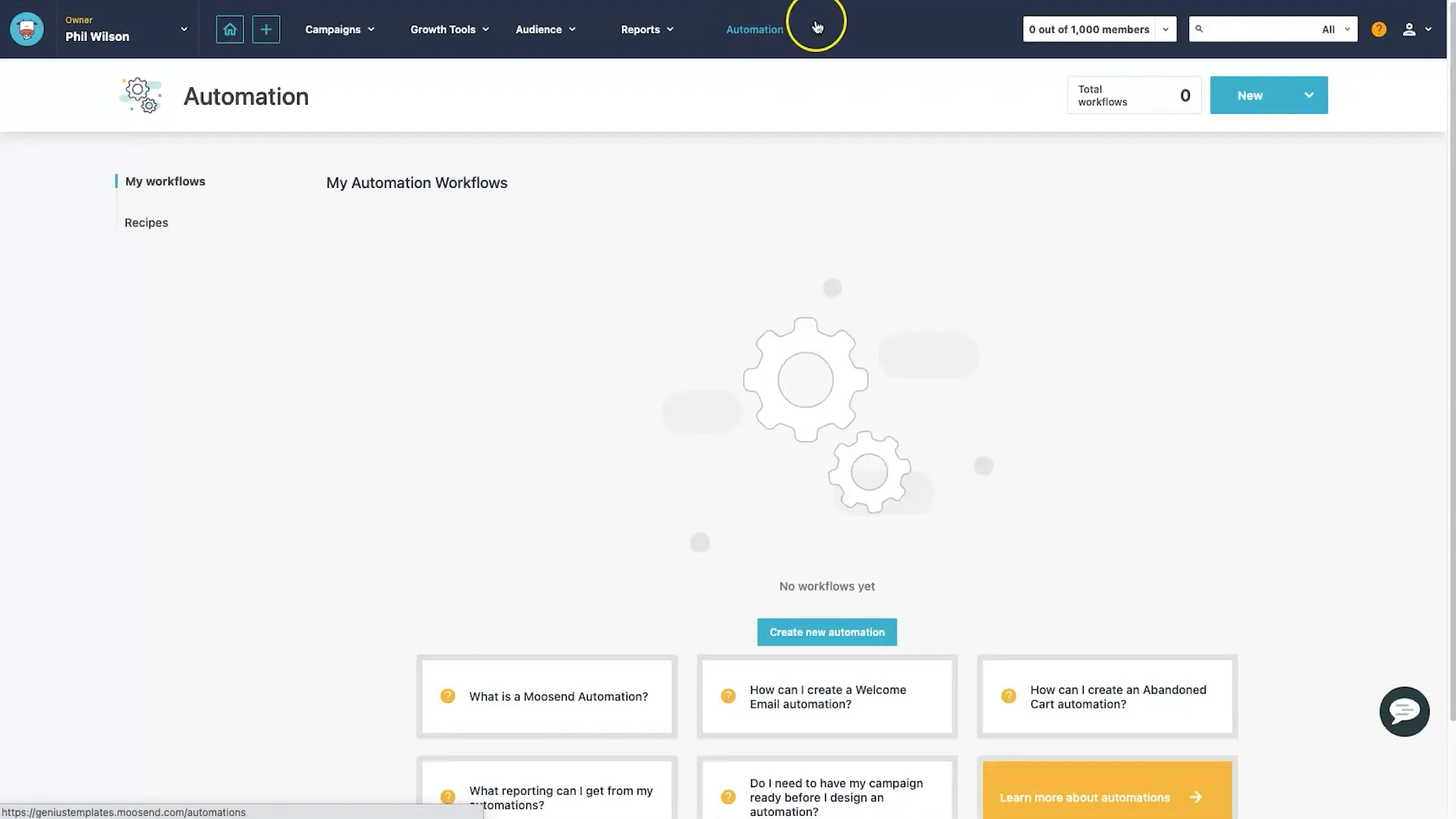This screenshot has height=819, width=1456.
Task: Click the add new item icon
Action: [x=265, y=28]
